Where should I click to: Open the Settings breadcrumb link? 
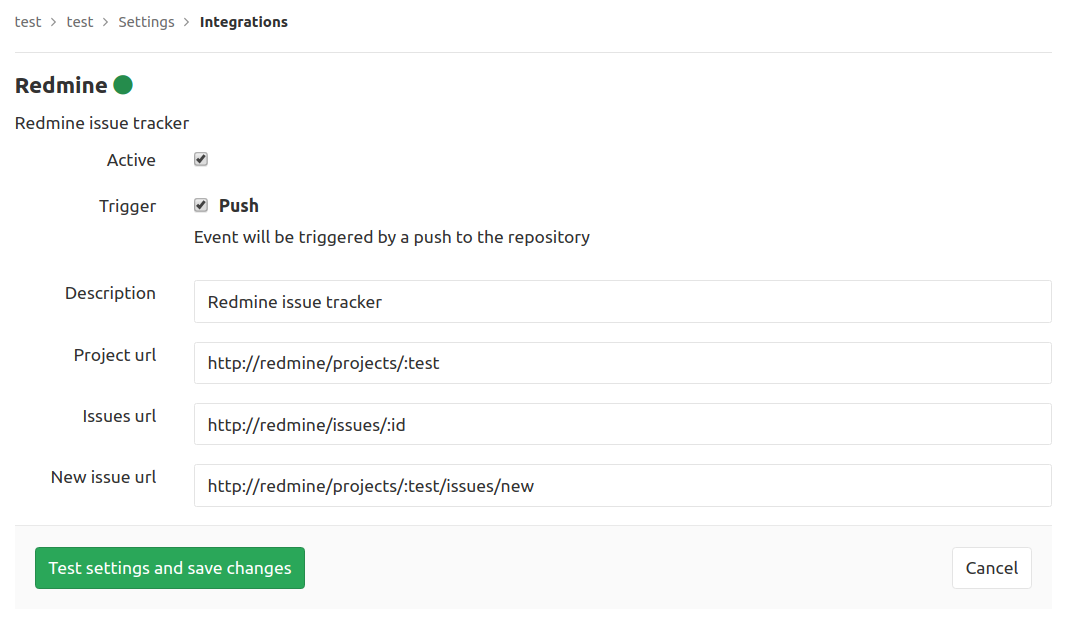[146, 22]
